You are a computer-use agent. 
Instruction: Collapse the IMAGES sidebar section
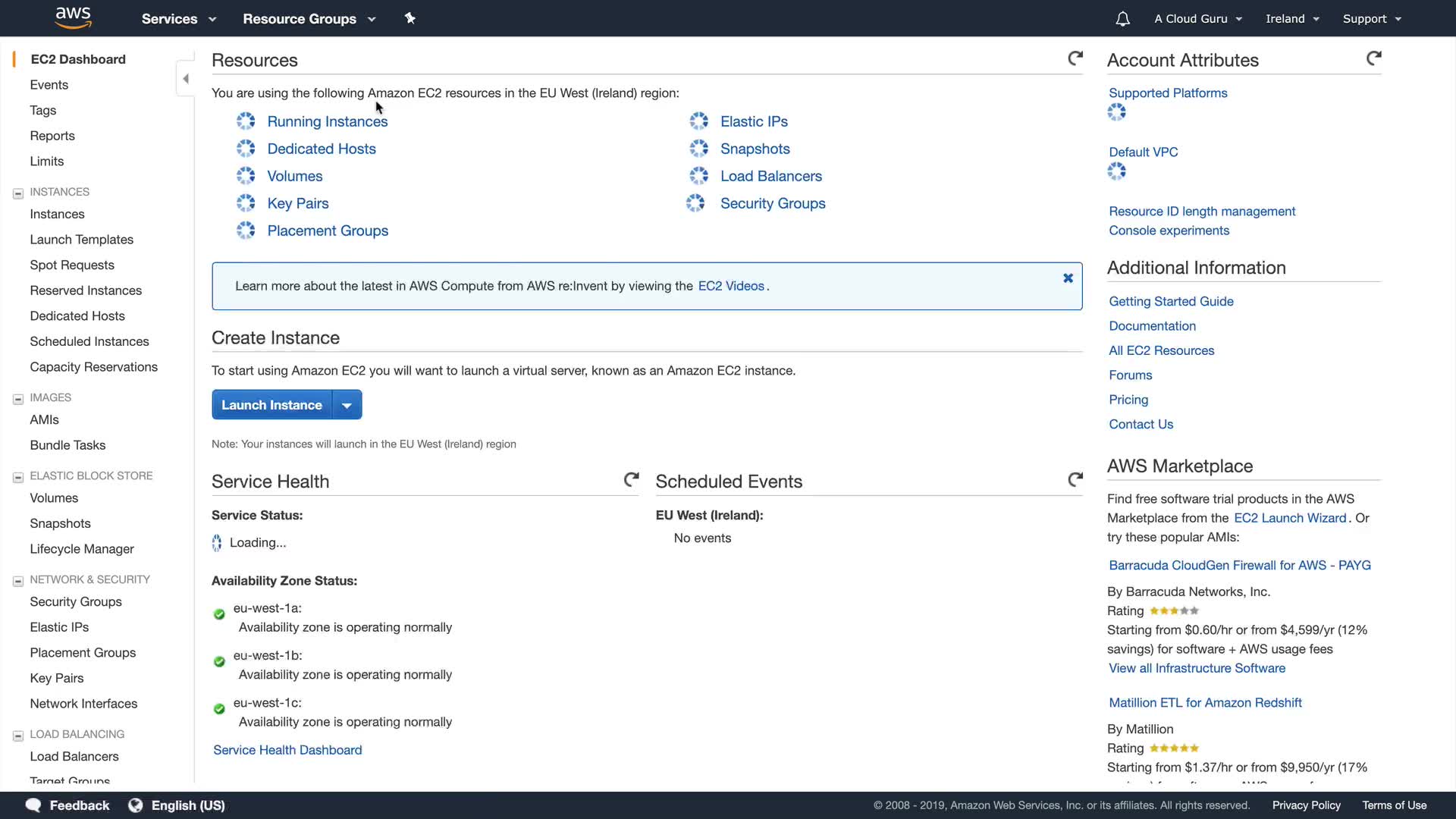tap(18, 399)
